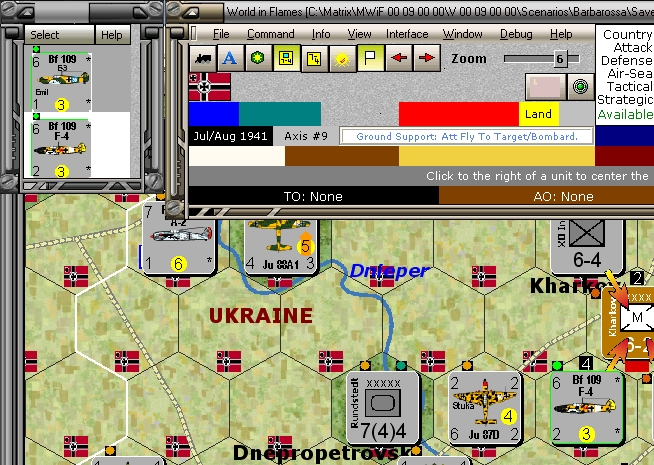The width and height of the screenshot is (654, 465).
Task: Click the red left arrow toolbar button
Action: pos(398,58)
